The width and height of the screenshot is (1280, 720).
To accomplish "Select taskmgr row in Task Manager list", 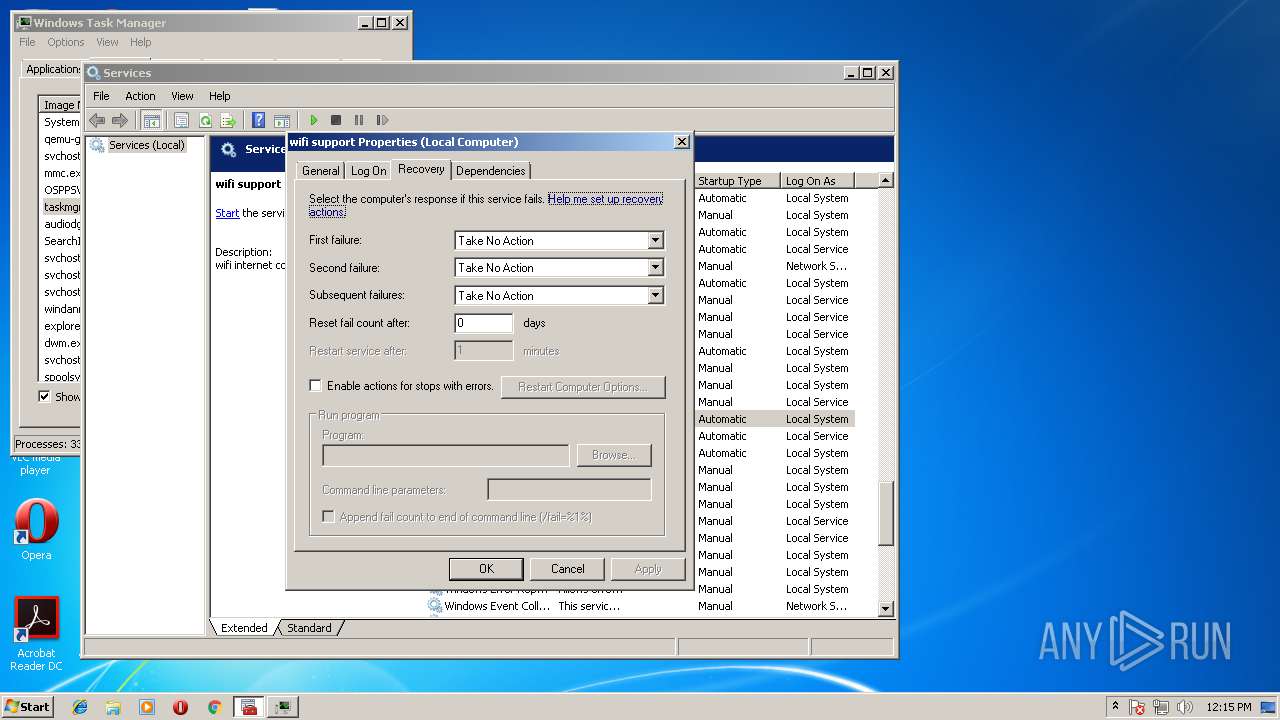I will click(x=61, y=207).
